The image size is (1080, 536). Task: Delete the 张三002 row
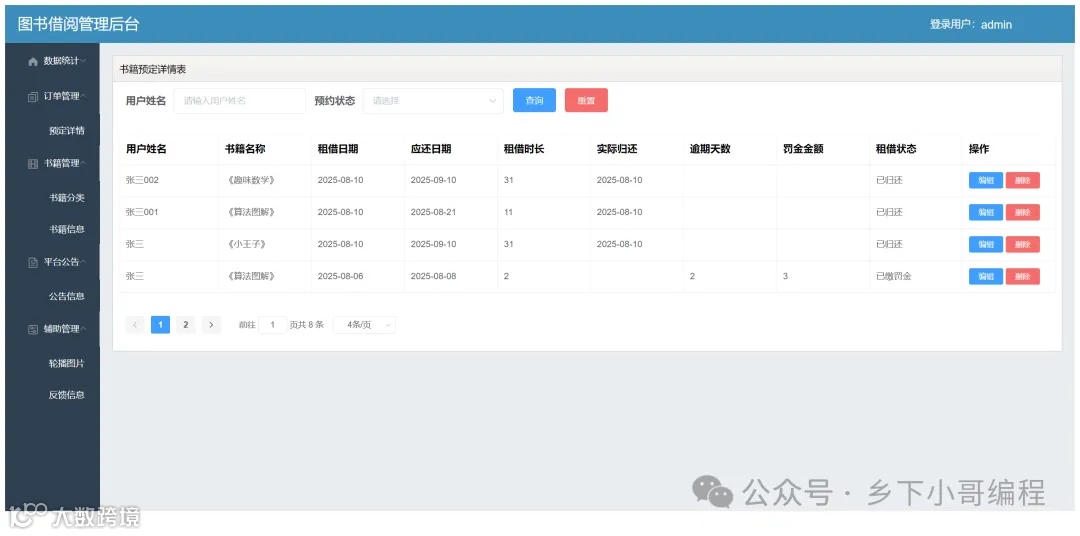tap(1023, 181)
